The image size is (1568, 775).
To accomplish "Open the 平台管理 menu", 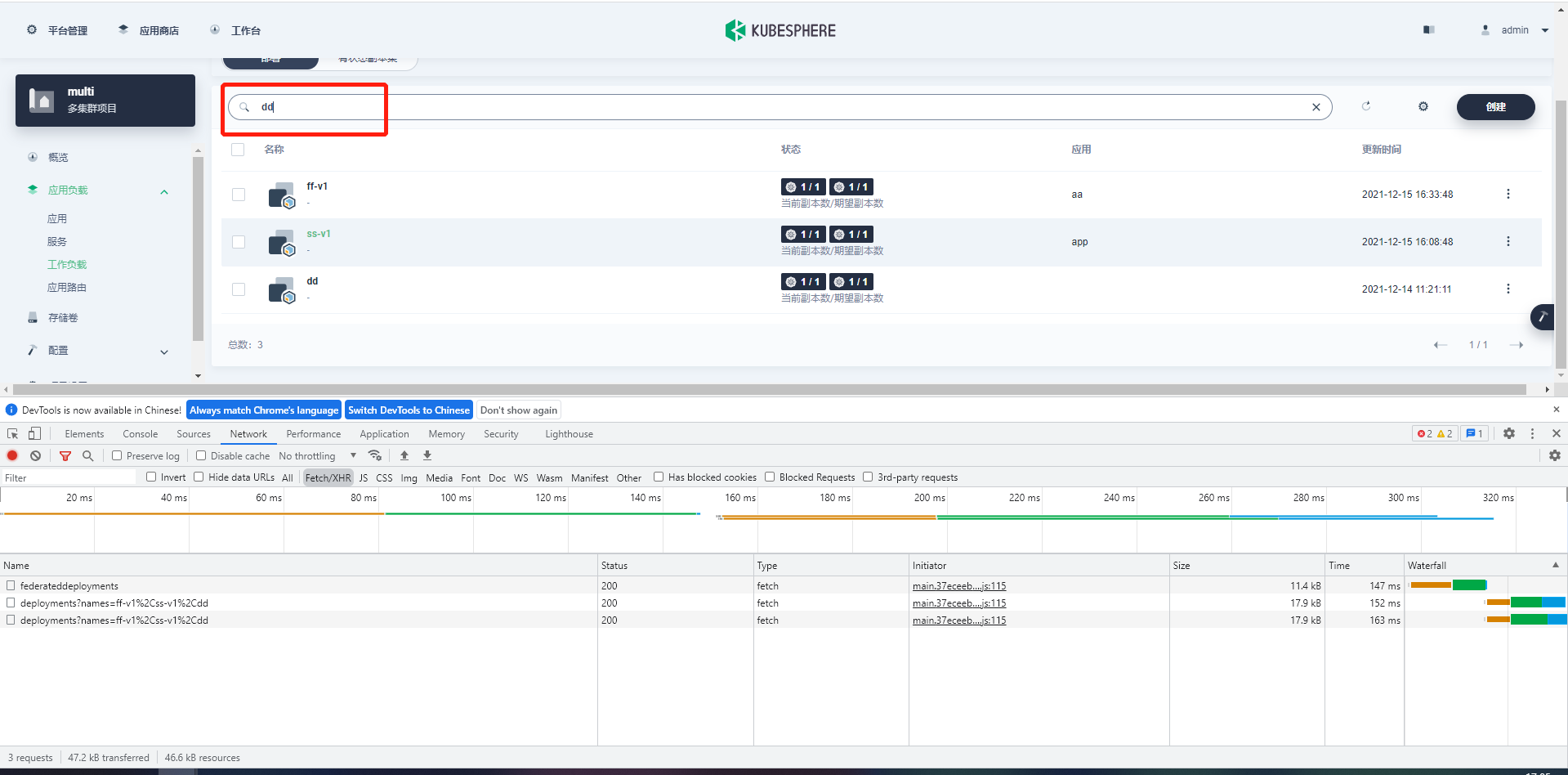I will pyautogui.click(x=56, y=30).
